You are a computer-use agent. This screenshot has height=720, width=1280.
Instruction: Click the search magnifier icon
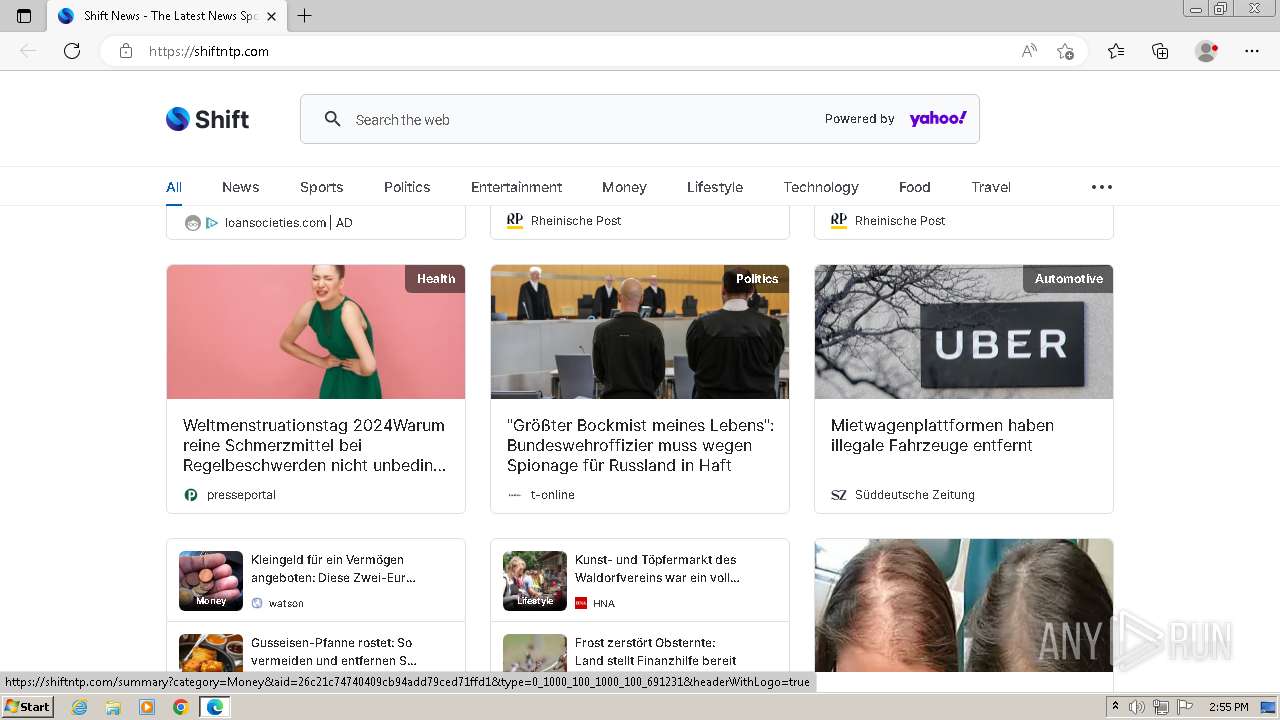click(333, 119)
